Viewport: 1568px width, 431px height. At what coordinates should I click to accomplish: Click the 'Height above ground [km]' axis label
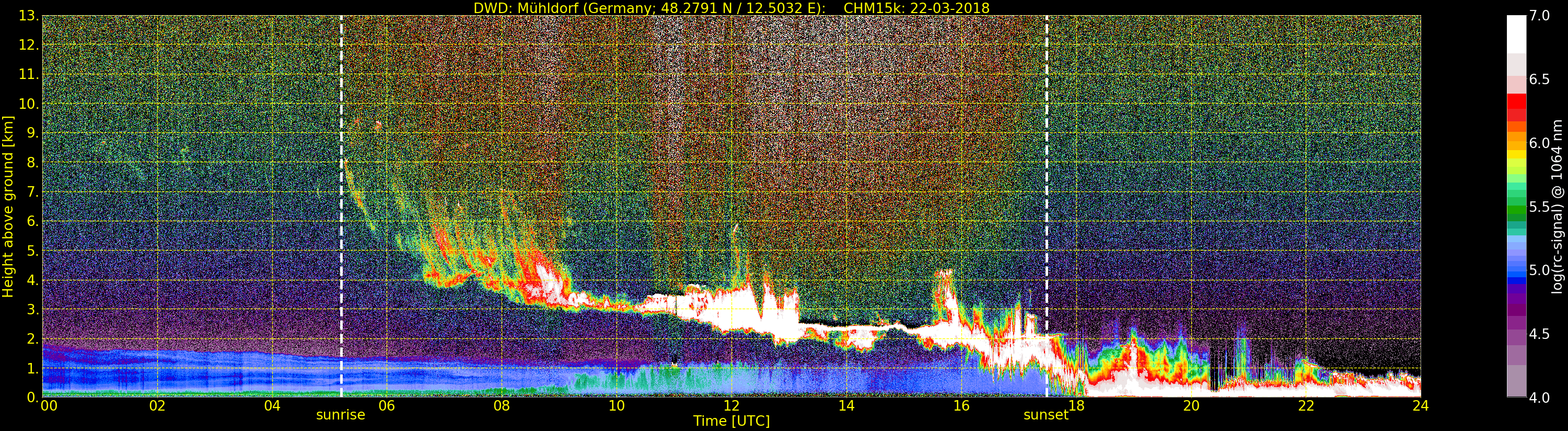(x=8, y=207)
